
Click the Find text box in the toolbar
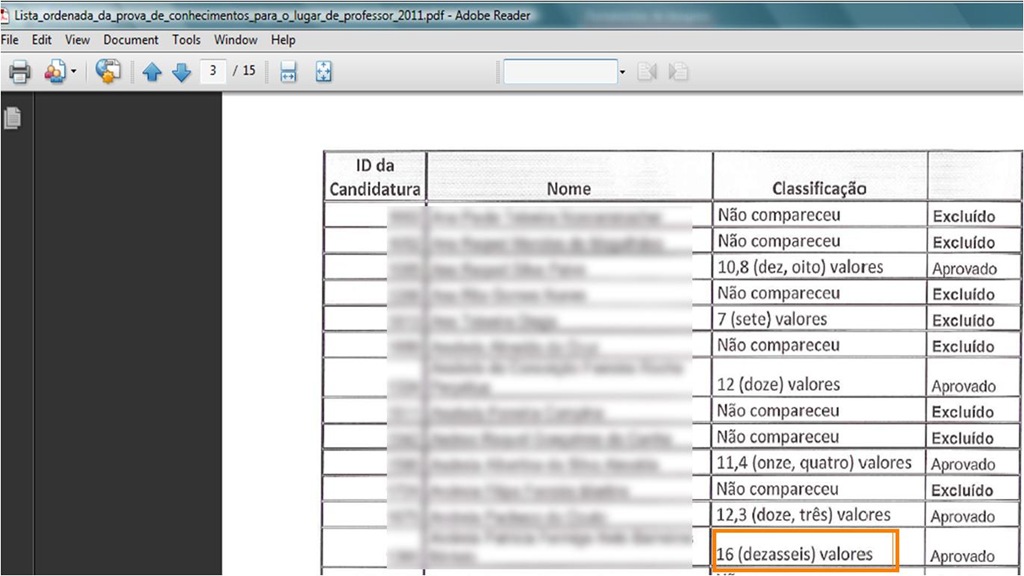click(x=560, y=71)
